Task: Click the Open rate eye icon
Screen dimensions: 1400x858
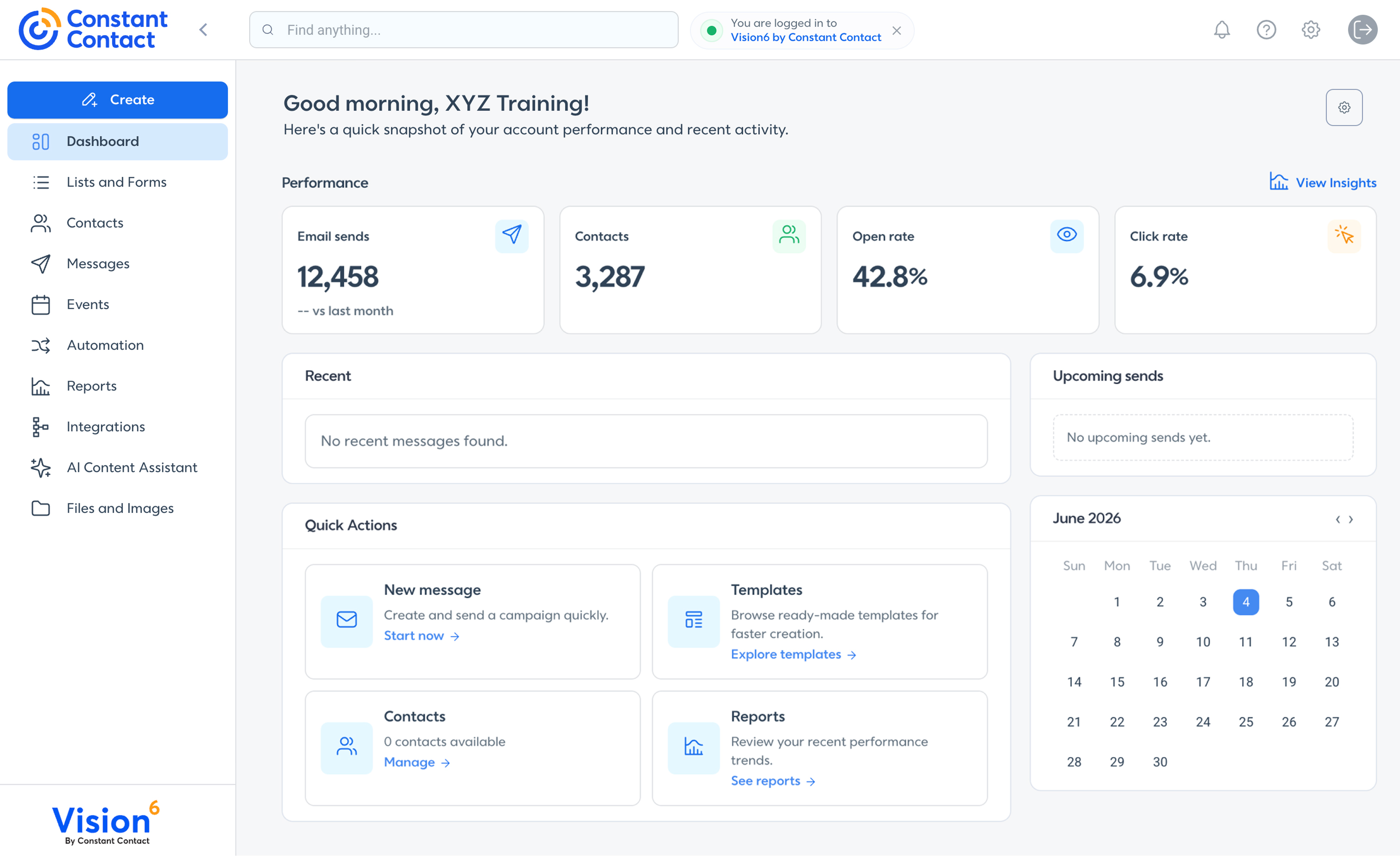Action: (1066, 236)
